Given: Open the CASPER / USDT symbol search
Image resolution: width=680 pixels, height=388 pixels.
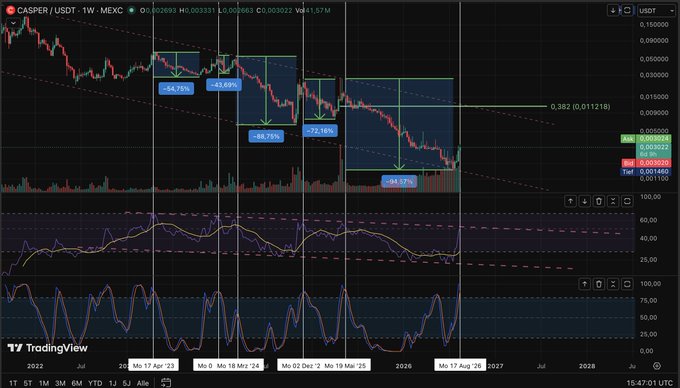Looking at the screenshot, I should [70, 10].
